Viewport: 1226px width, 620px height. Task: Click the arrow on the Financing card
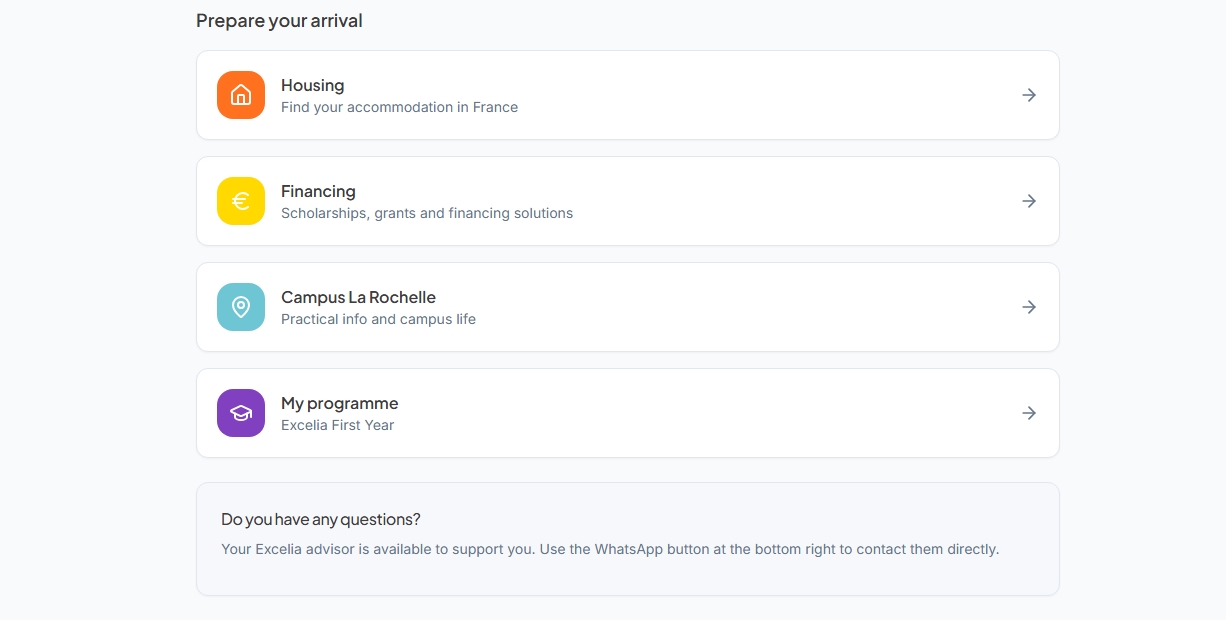pos(1029,201)
